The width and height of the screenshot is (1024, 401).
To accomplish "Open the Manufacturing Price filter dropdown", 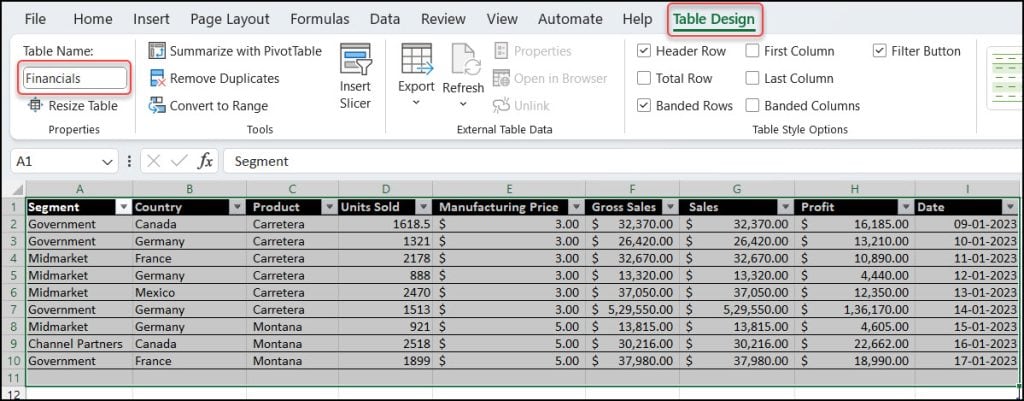I will [577, 207].
